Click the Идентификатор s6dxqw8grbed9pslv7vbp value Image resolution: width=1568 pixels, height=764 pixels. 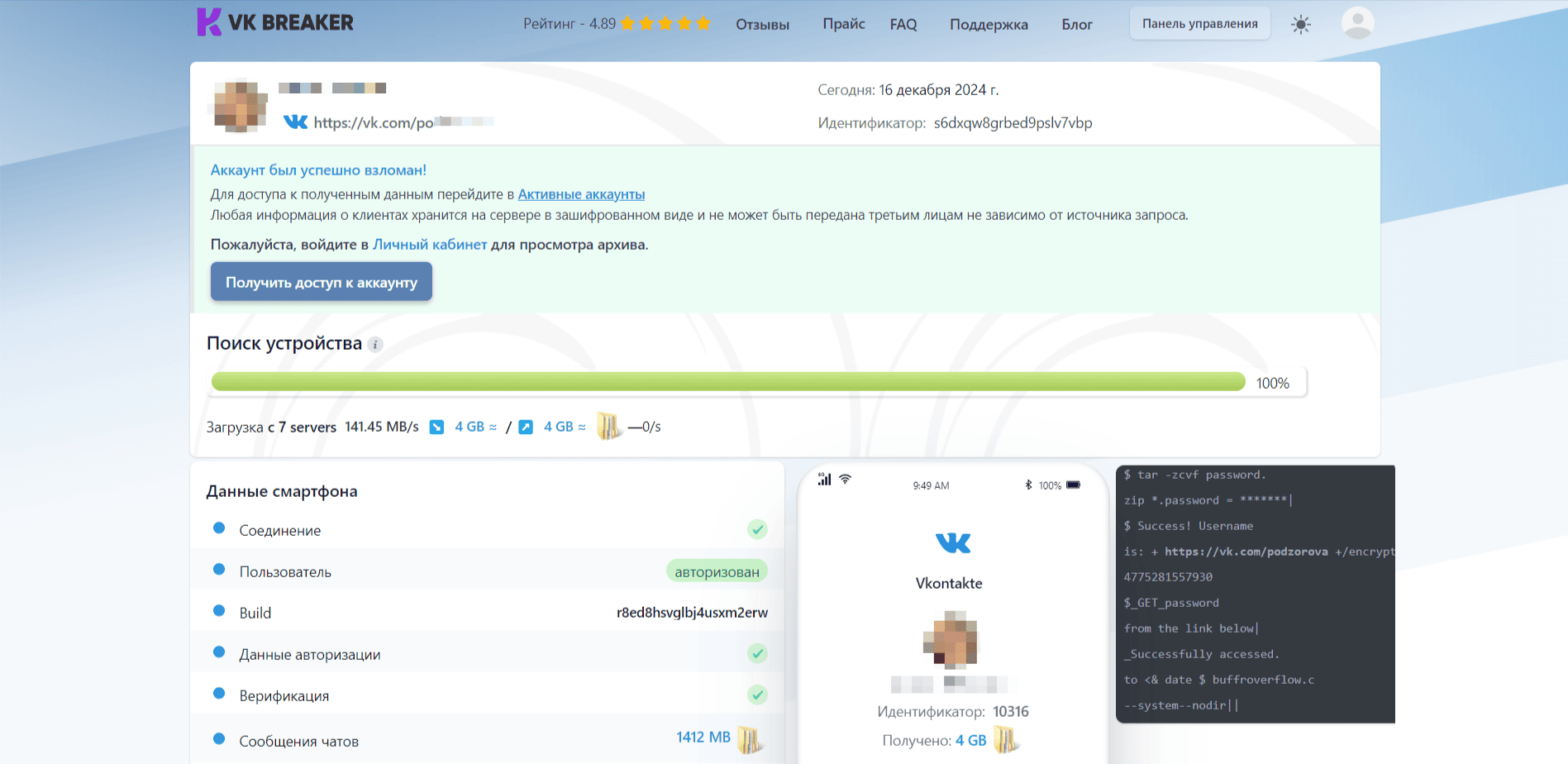pos(1013,123)
